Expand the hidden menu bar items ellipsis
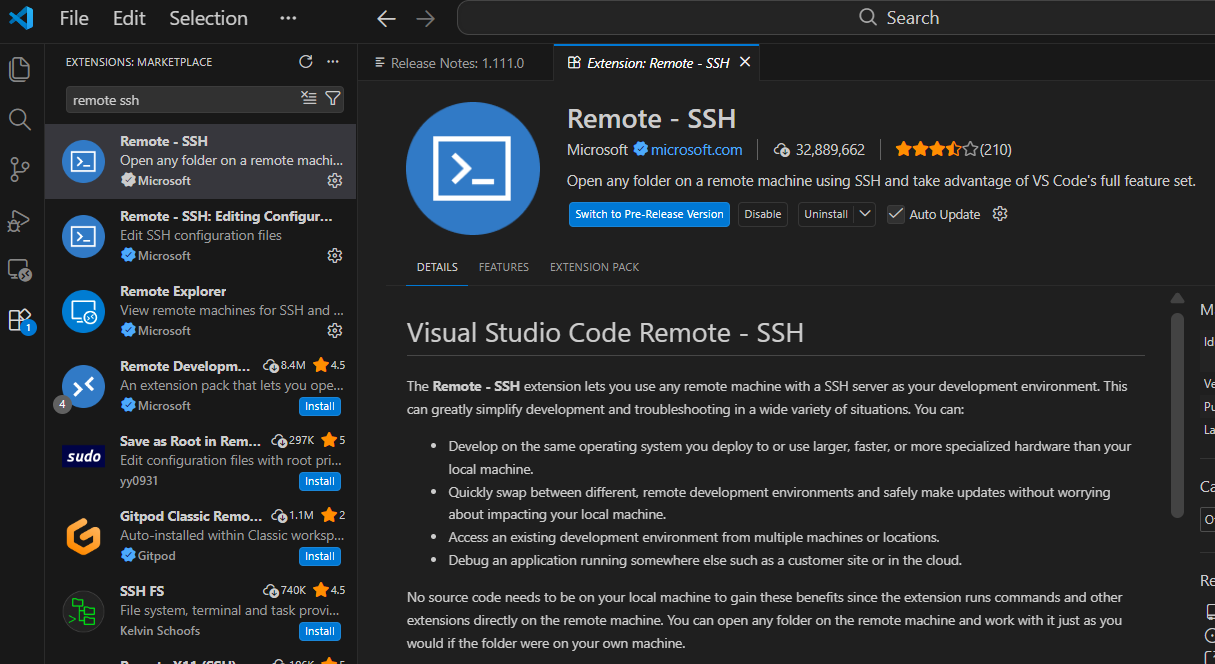 (288, 18)
